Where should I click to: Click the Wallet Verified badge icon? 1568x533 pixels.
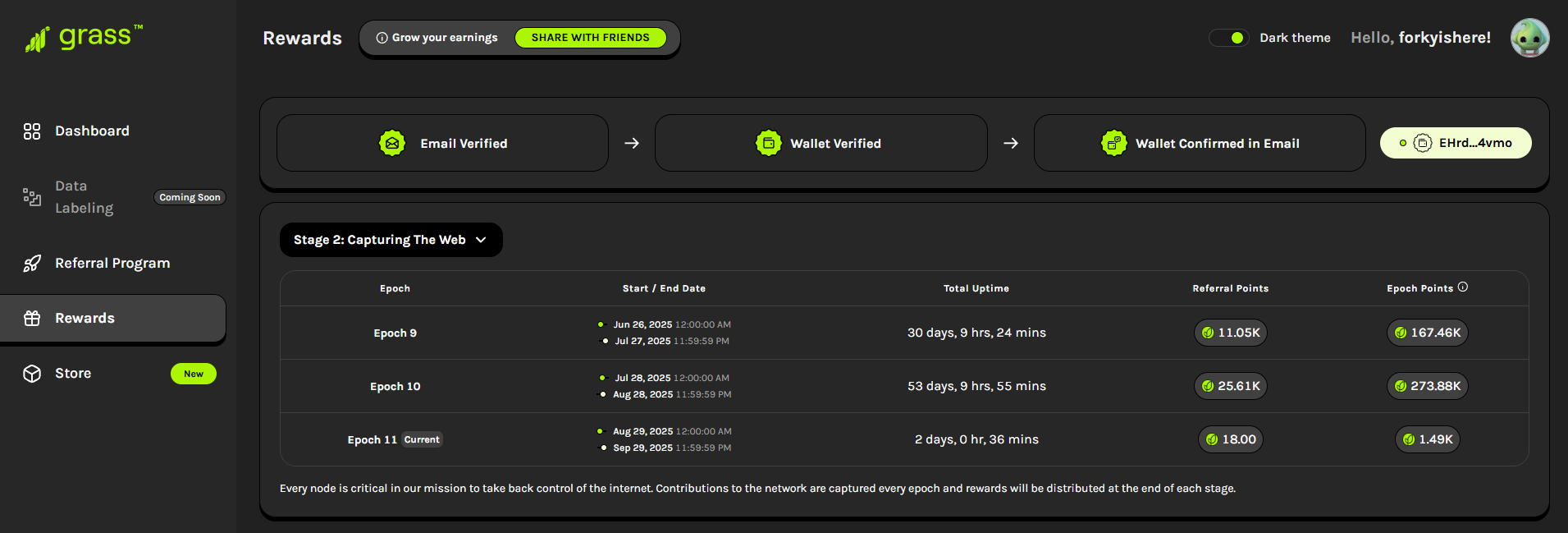tap(769, 143)
